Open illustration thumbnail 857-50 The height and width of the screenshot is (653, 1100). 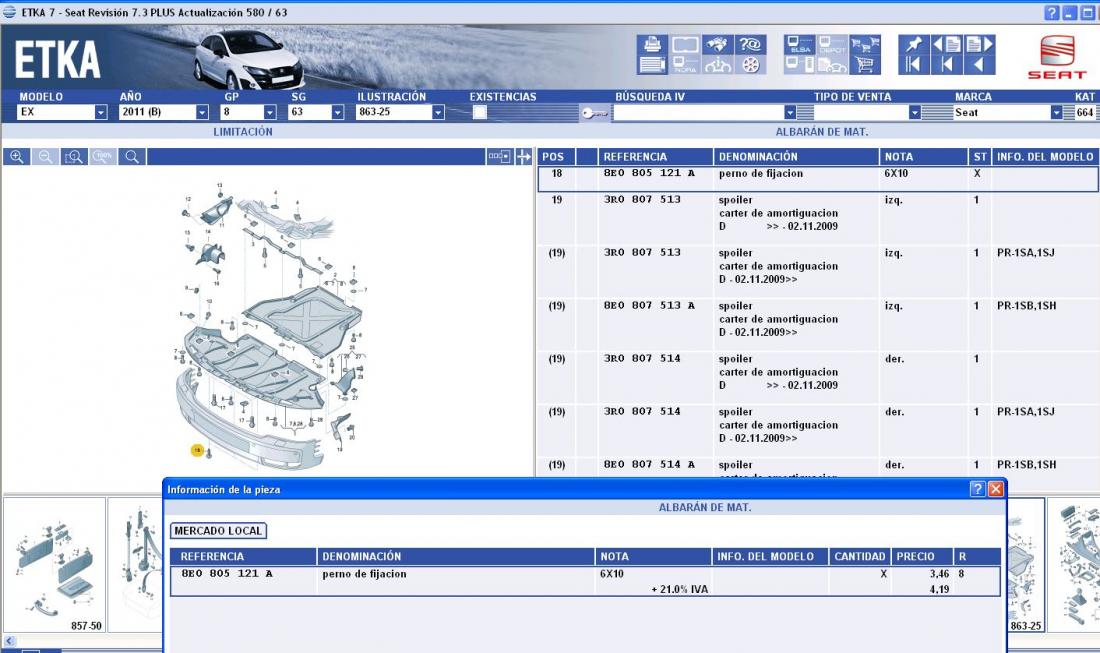point(55,565)
